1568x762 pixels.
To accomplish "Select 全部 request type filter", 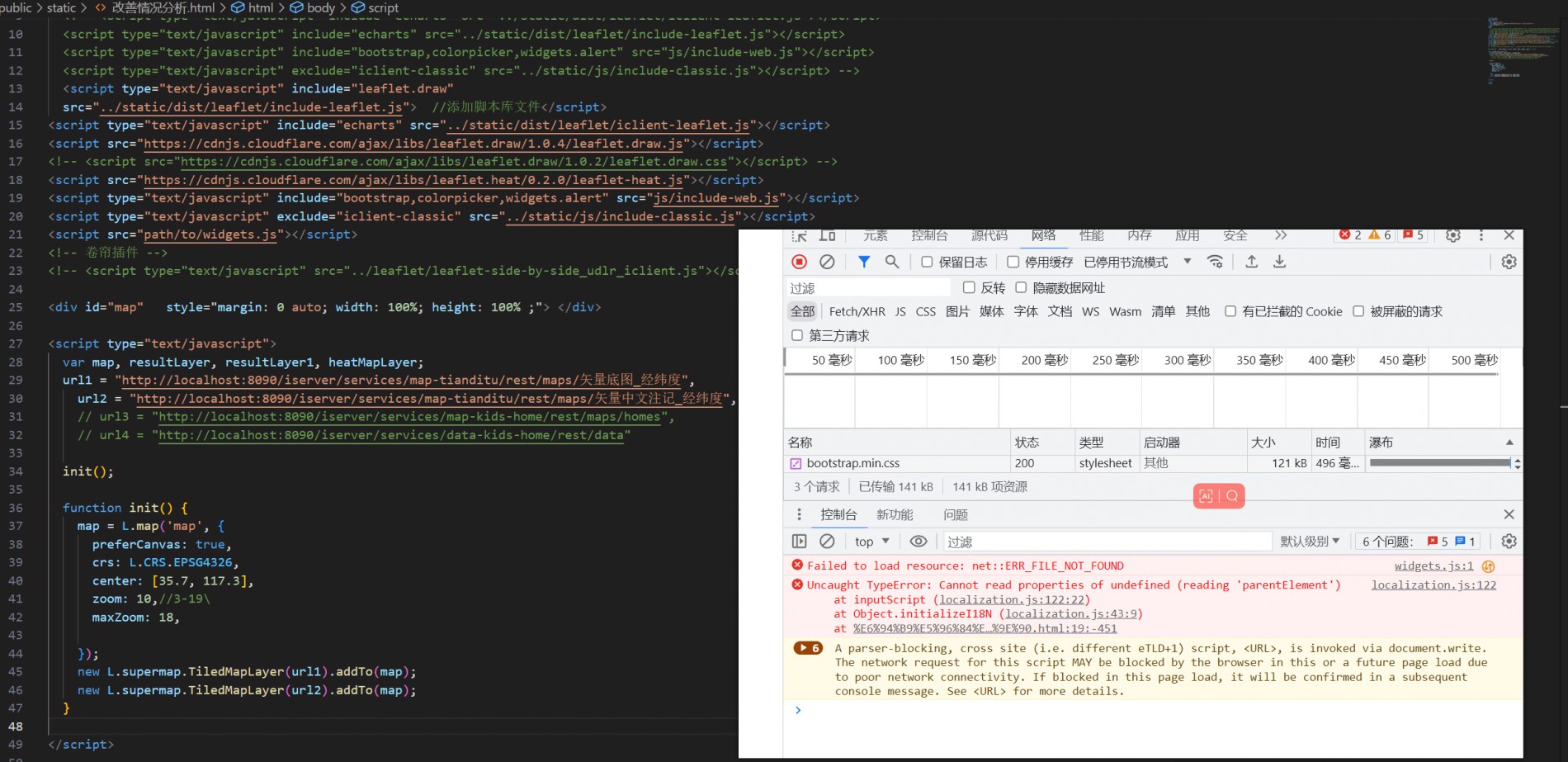I will pos(802,311).
